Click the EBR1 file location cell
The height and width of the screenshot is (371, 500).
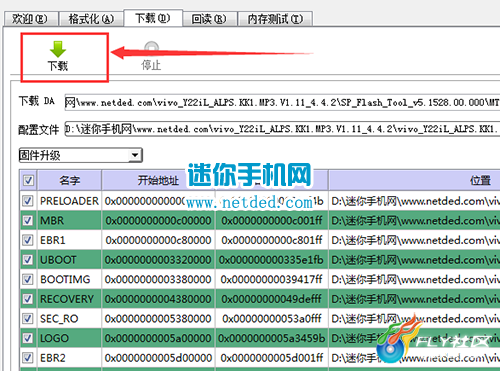(414, 240)
